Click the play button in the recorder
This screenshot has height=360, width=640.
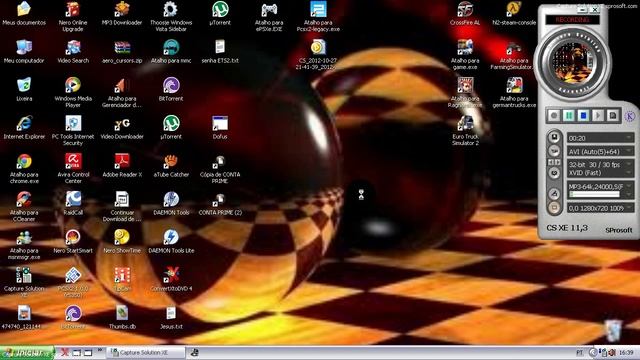[x=598, y=116]
